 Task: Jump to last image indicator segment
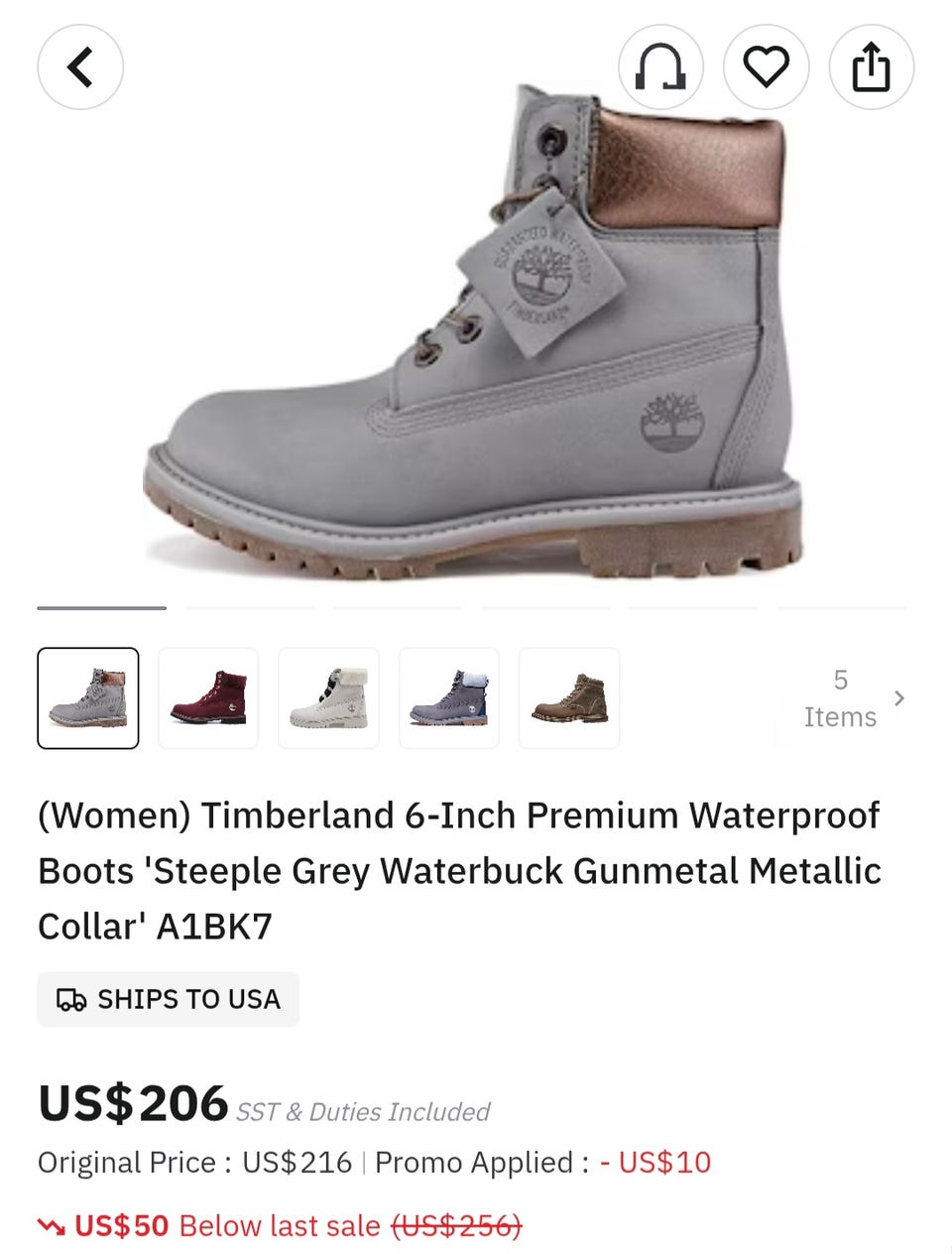tap(841, 607)
